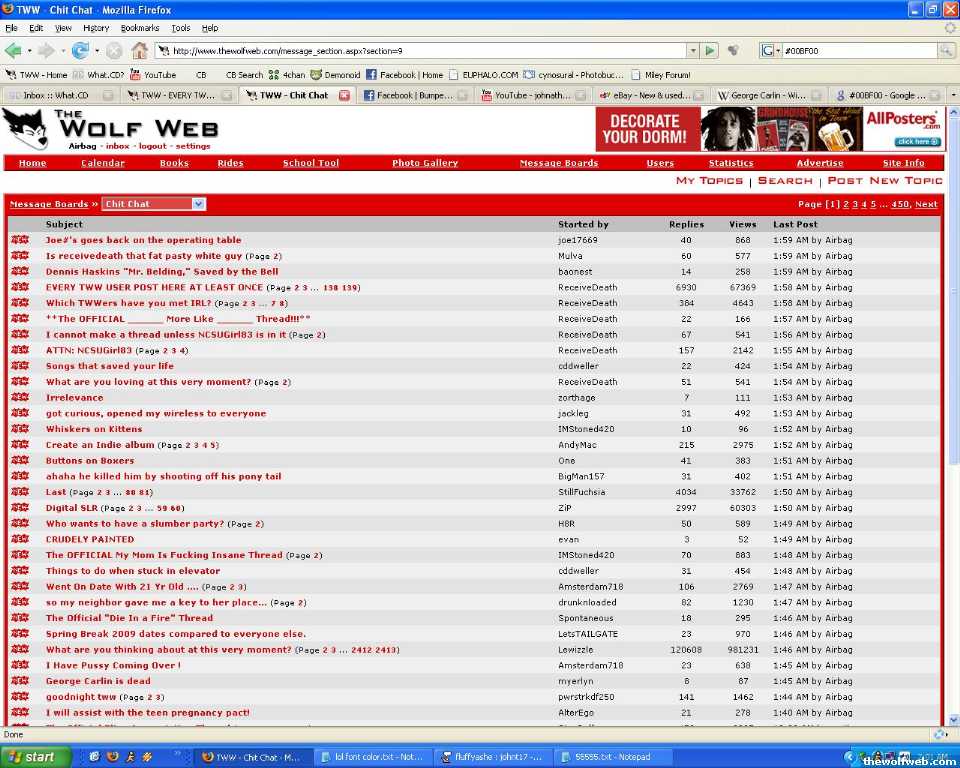The image size is (960, 768).
Task: Click the URL address field
Action: [420, 50]
